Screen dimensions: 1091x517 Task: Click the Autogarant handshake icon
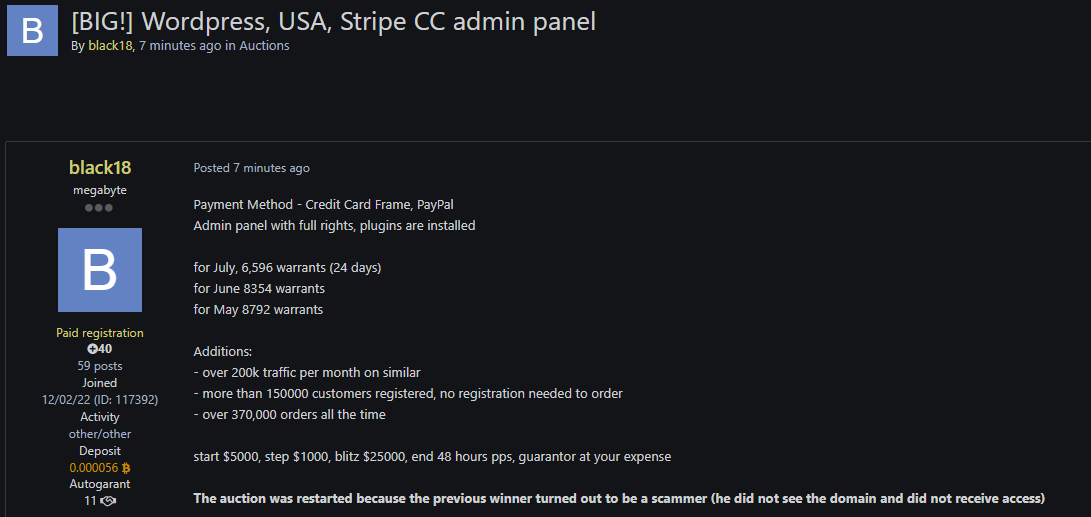109,501
